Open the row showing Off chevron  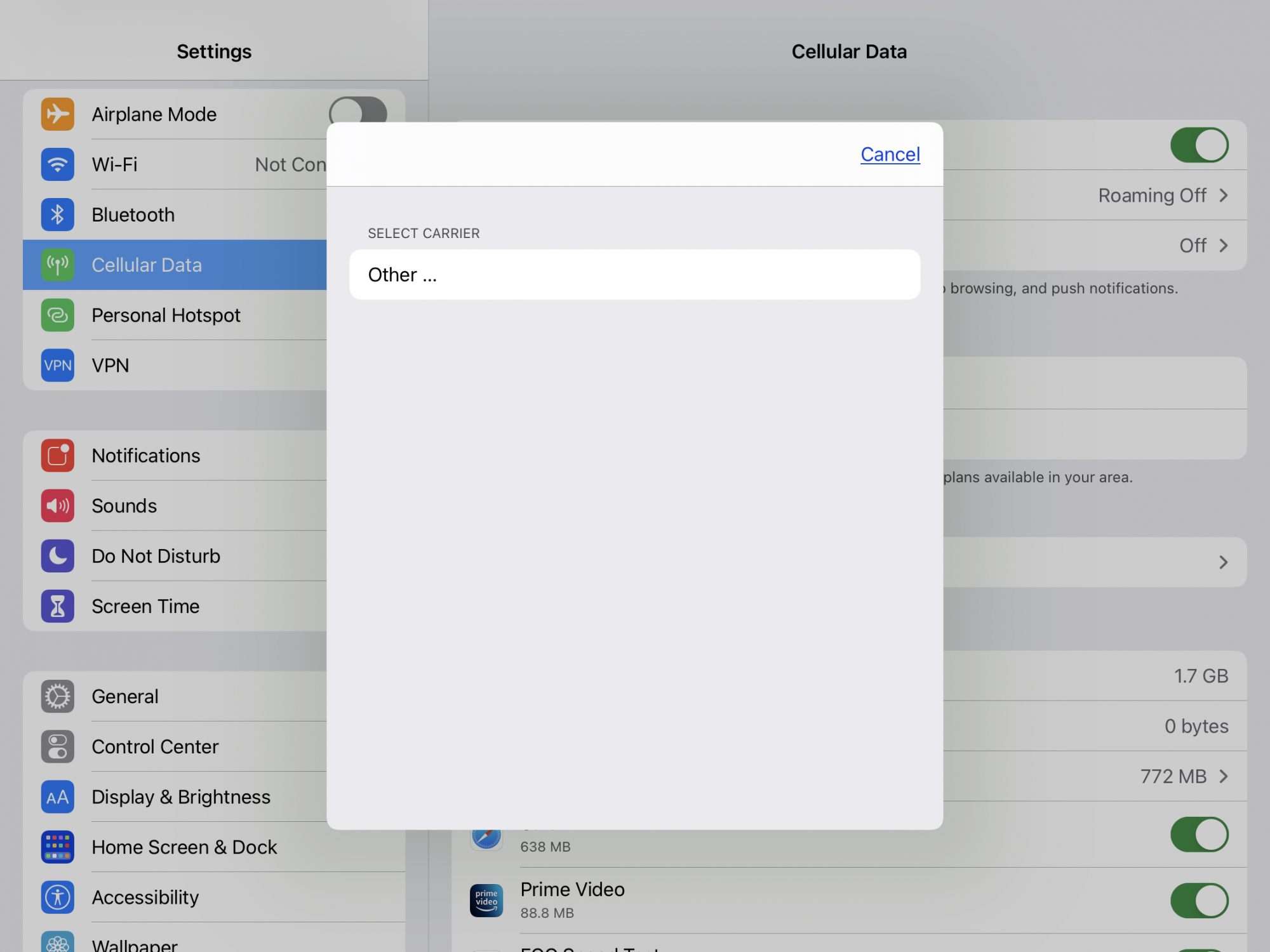tap(1223, 246)
